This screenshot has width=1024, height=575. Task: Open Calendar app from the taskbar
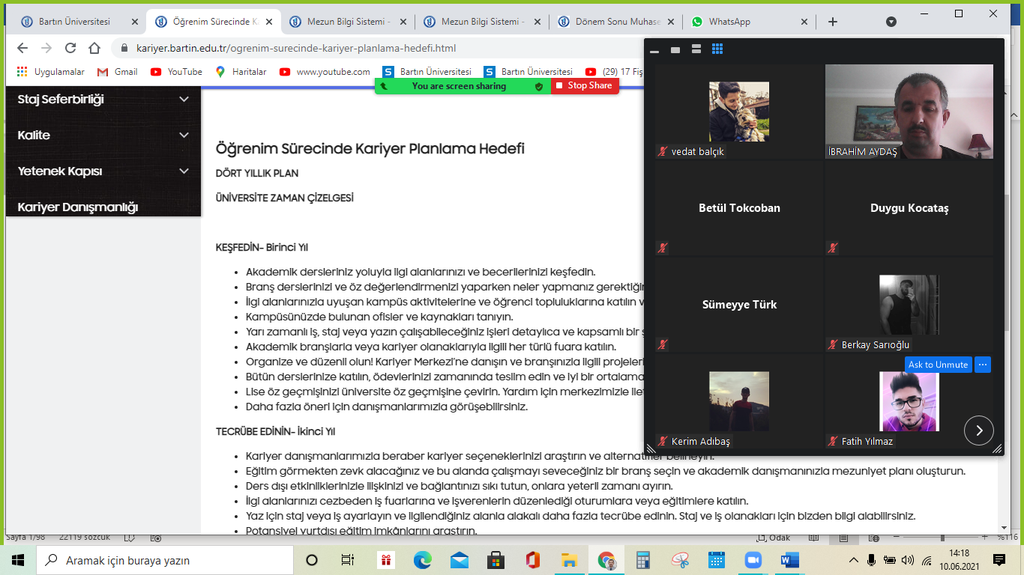pos(716,560)
